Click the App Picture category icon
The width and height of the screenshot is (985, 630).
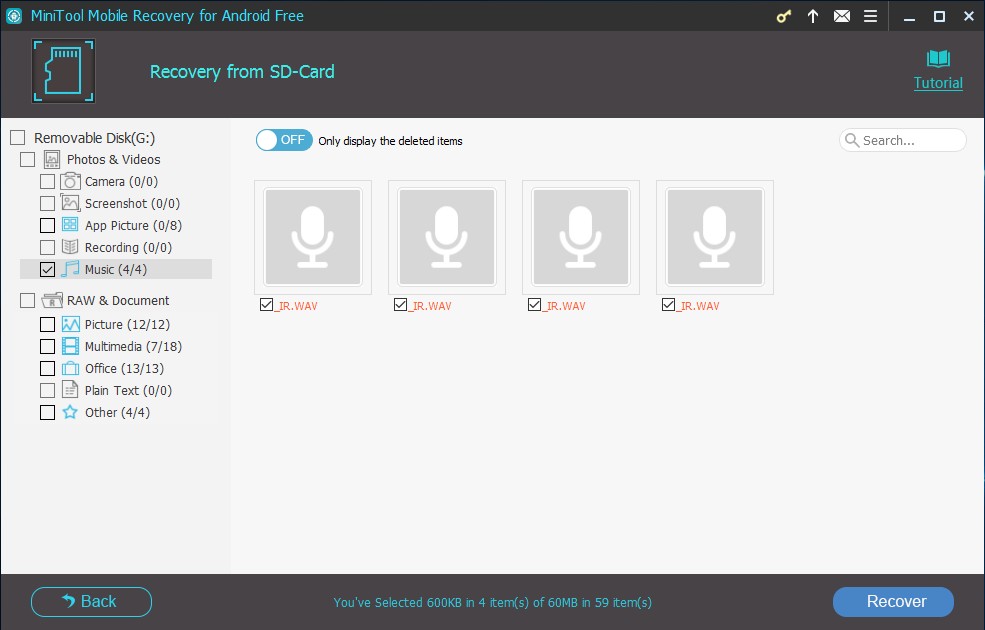(70, 225)
